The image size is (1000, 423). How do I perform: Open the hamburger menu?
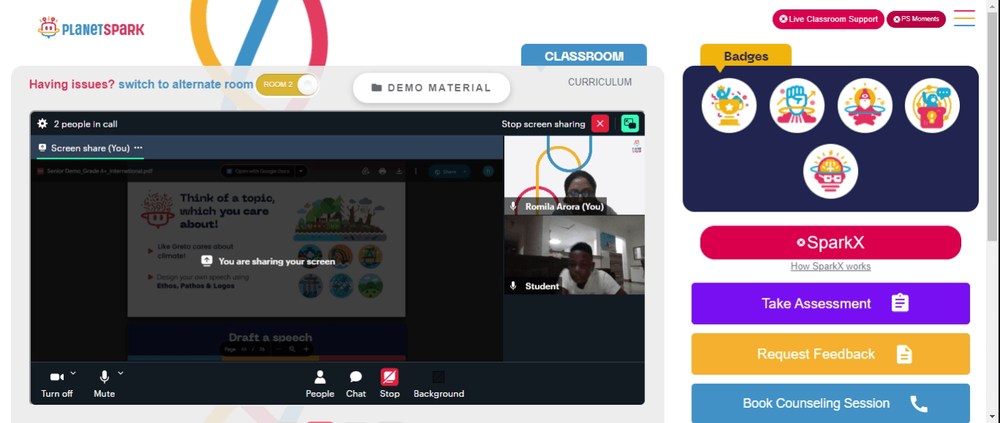[x=964, y=18]
